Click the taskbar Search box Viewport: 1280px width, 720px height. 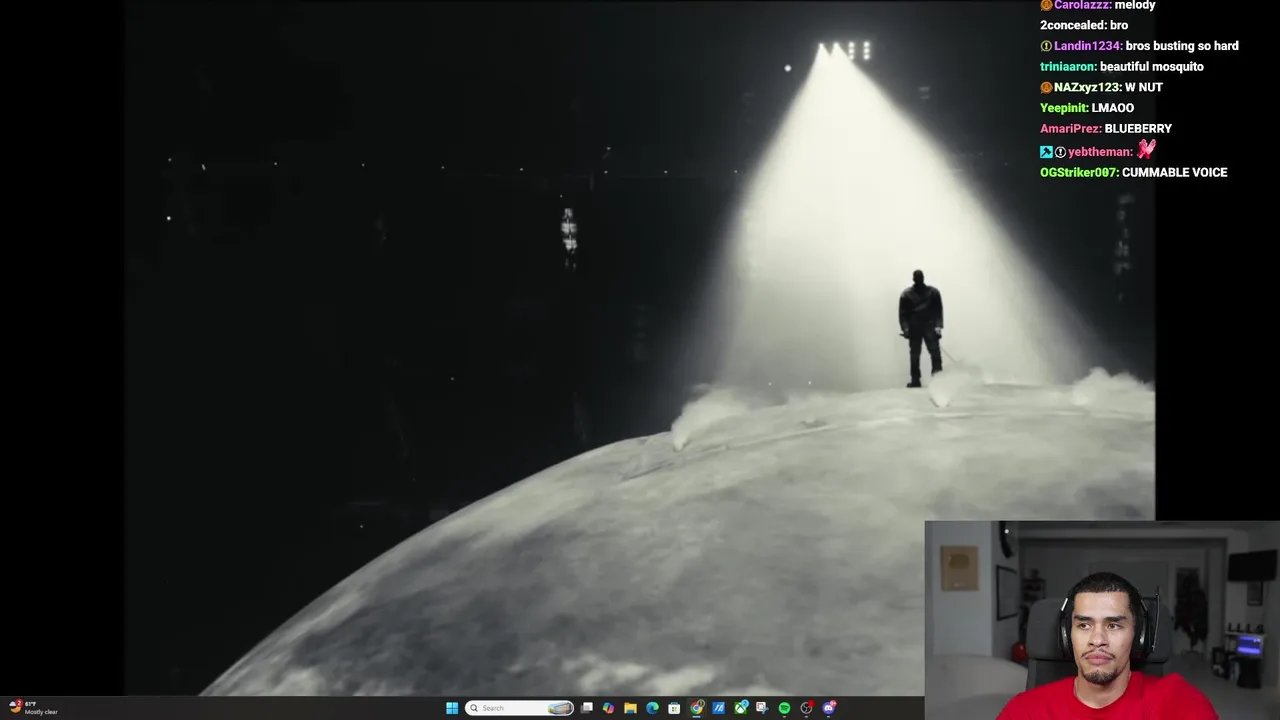(x=519, y=708)
